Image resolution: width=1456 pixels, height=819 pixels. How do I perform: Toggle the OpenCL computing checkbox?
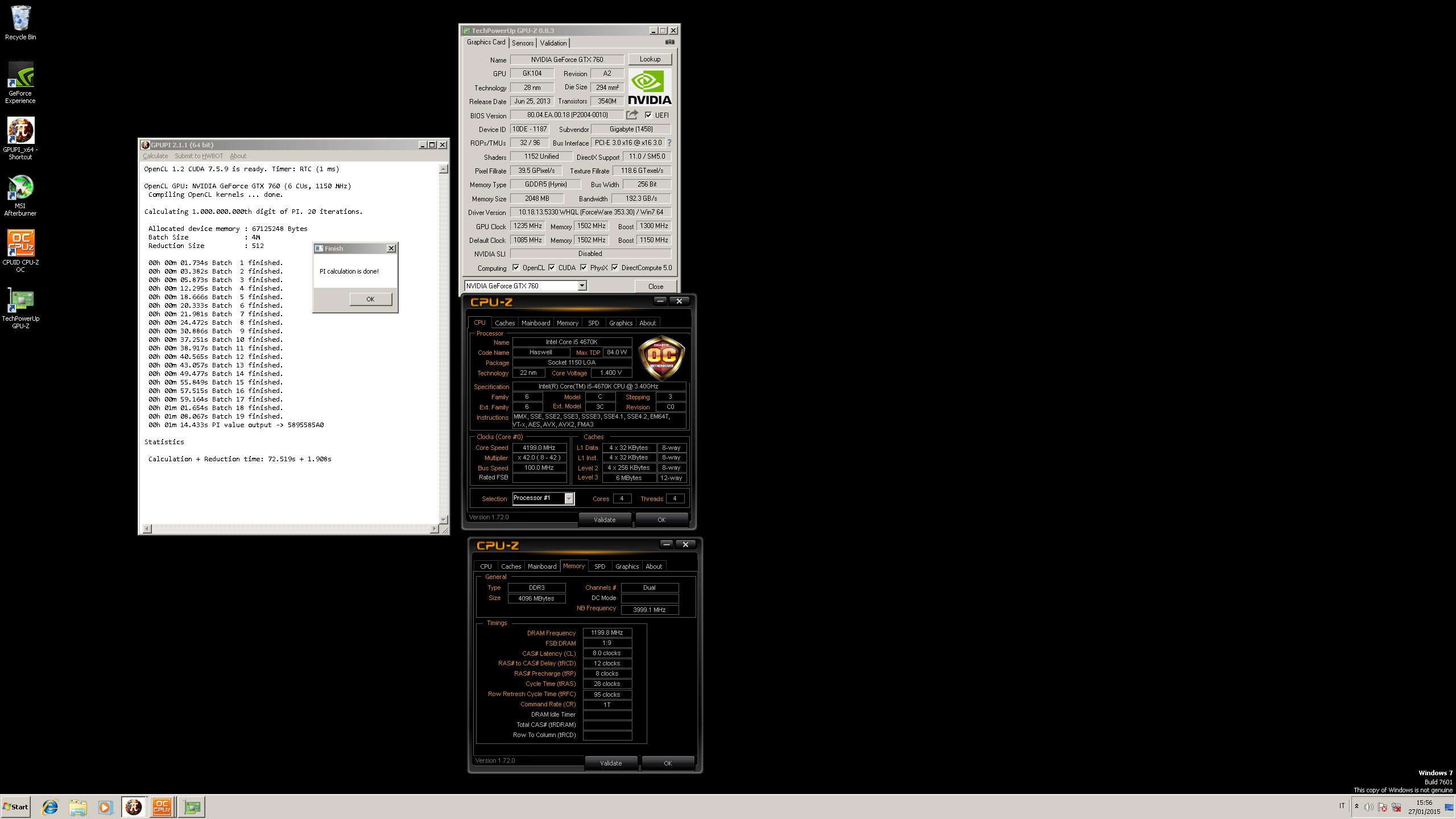click(516, 267)
